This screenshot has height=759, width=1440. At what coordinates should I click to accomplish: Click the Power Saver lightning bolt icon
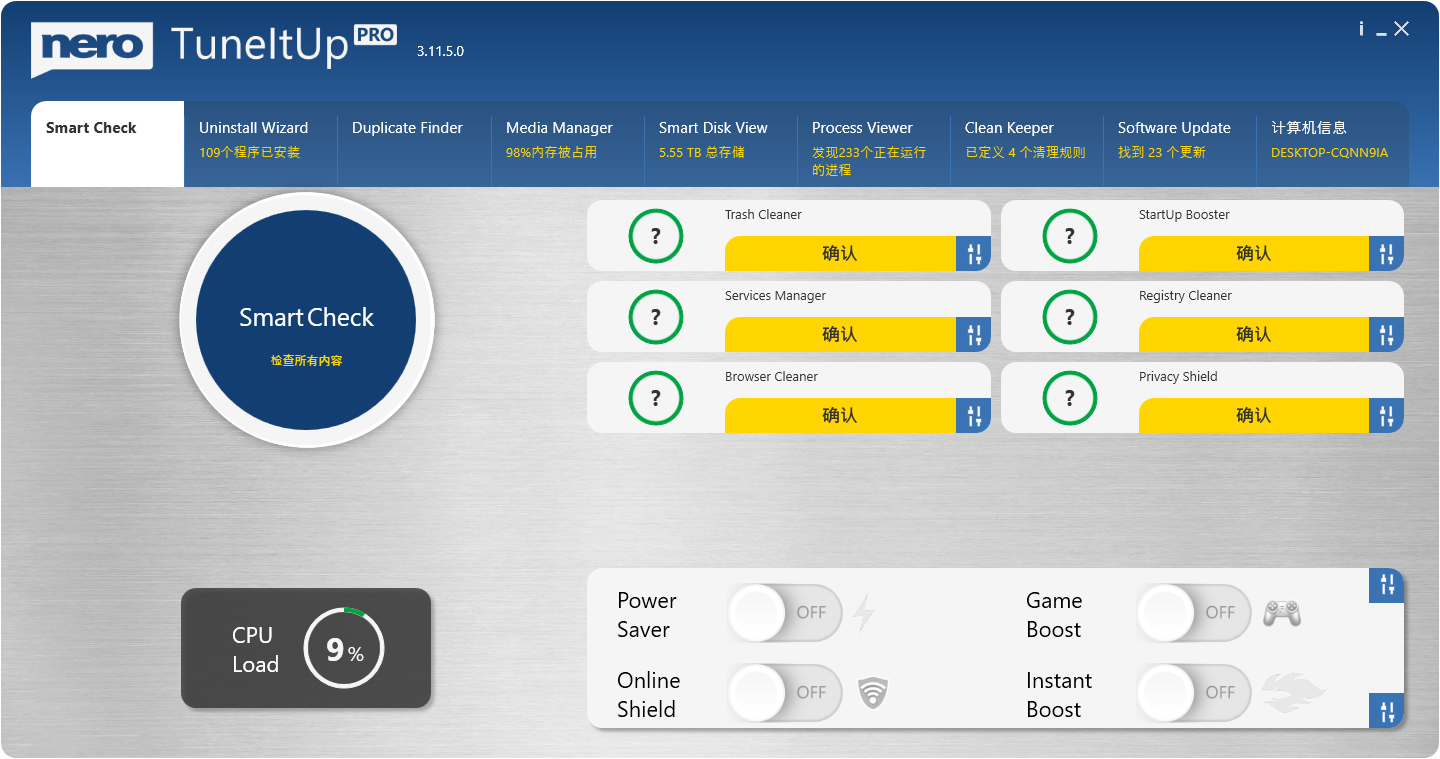coord(863,613)
